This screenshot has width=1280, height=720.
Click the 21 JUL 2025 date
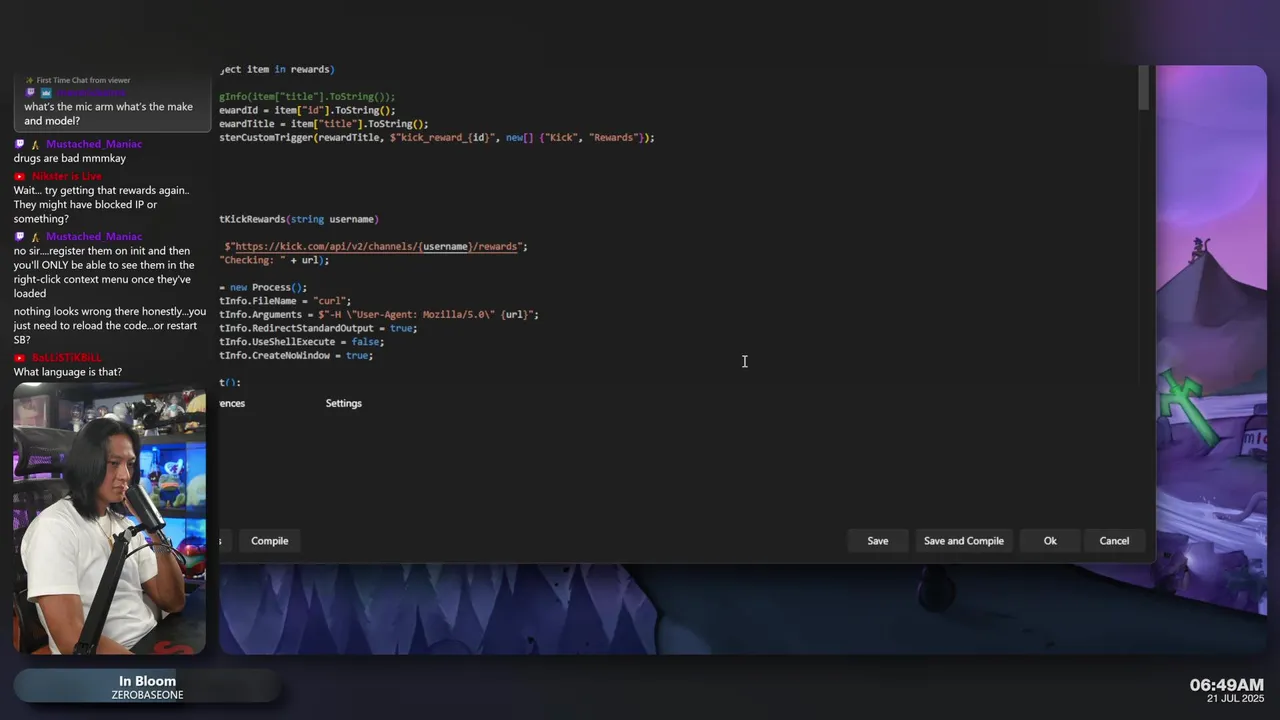(x=1236, y=699)
